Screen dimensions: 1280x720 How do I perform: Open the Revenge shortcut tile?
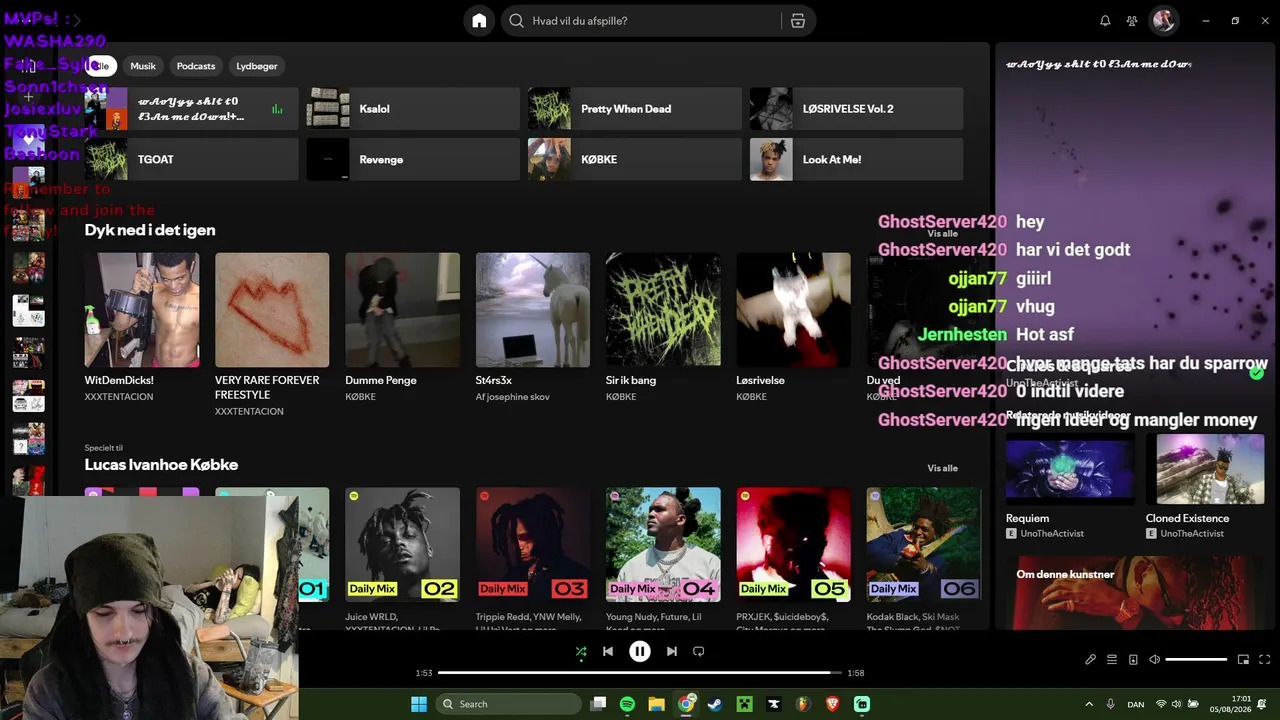click(x=413, y=160)
